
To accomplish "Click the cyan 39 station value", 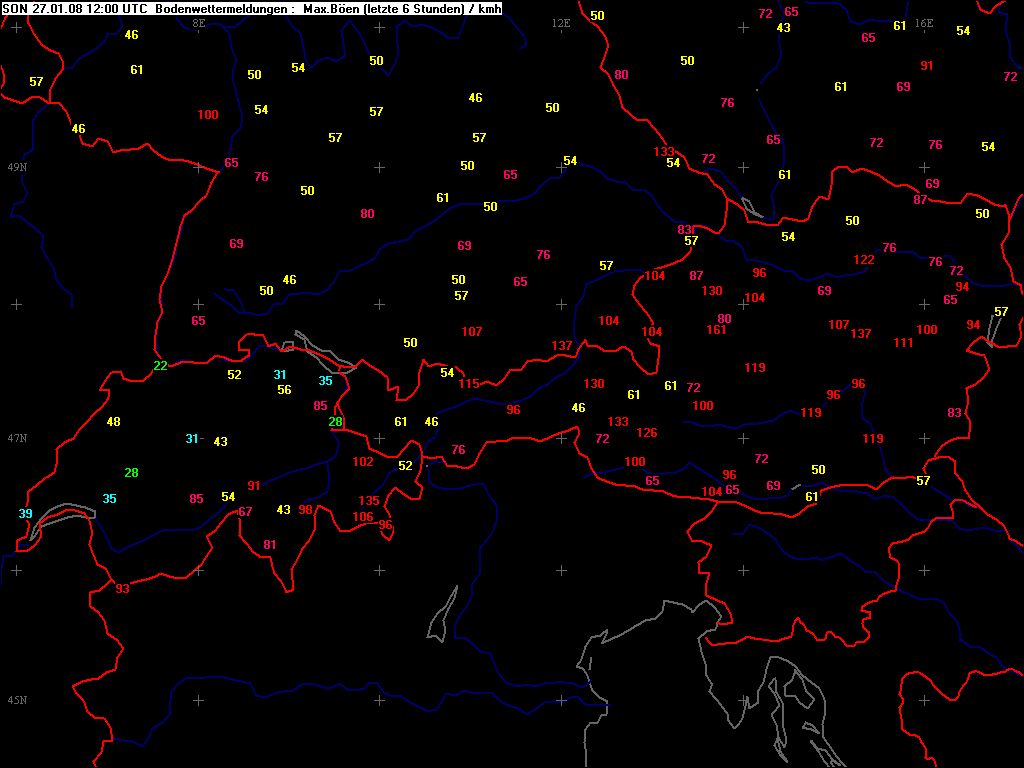I will coord(26,514).
